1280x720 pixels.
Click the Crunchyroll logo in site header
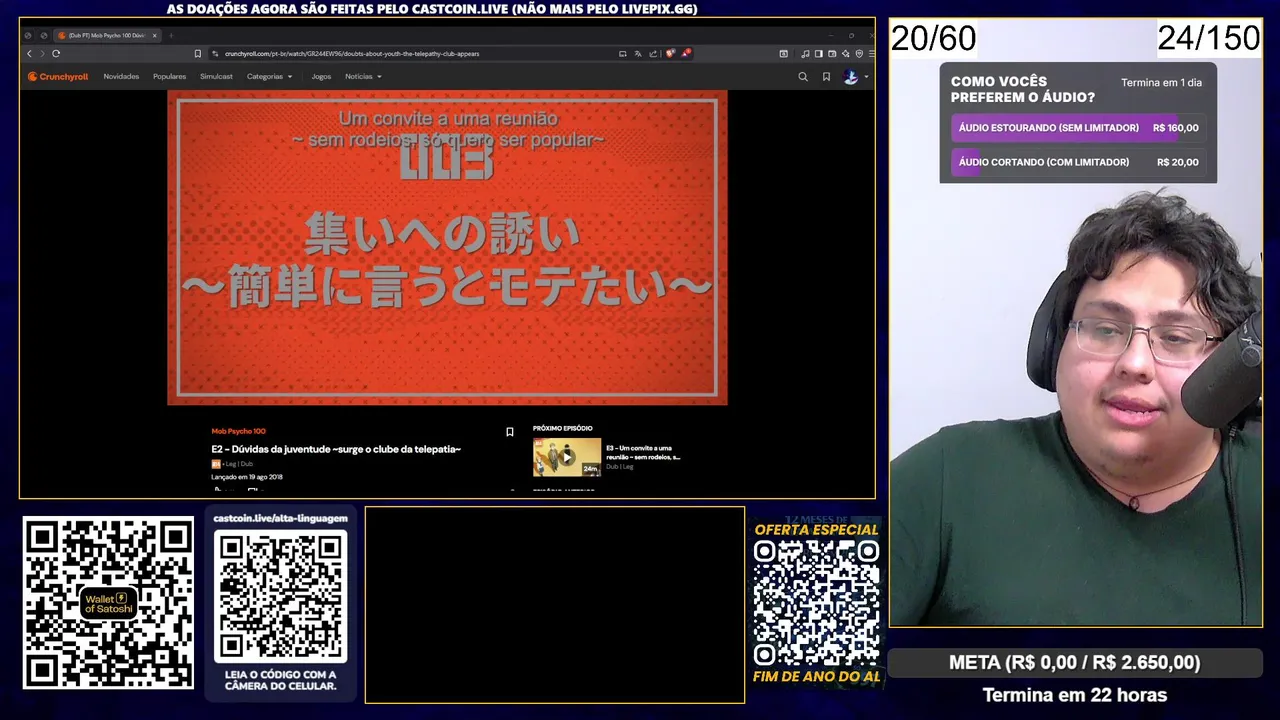coord(58,77)
